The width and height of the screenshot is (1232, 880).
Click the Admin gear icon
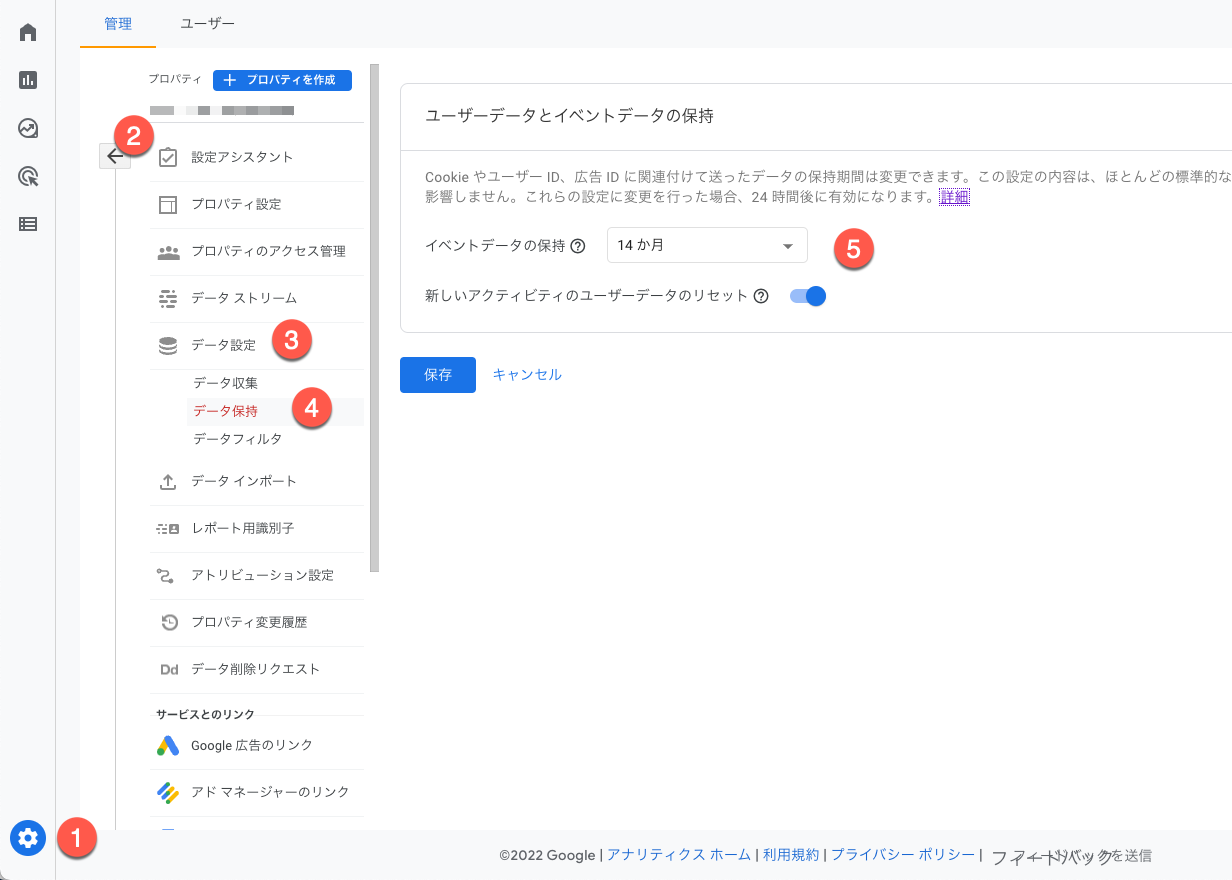(28, 837)
